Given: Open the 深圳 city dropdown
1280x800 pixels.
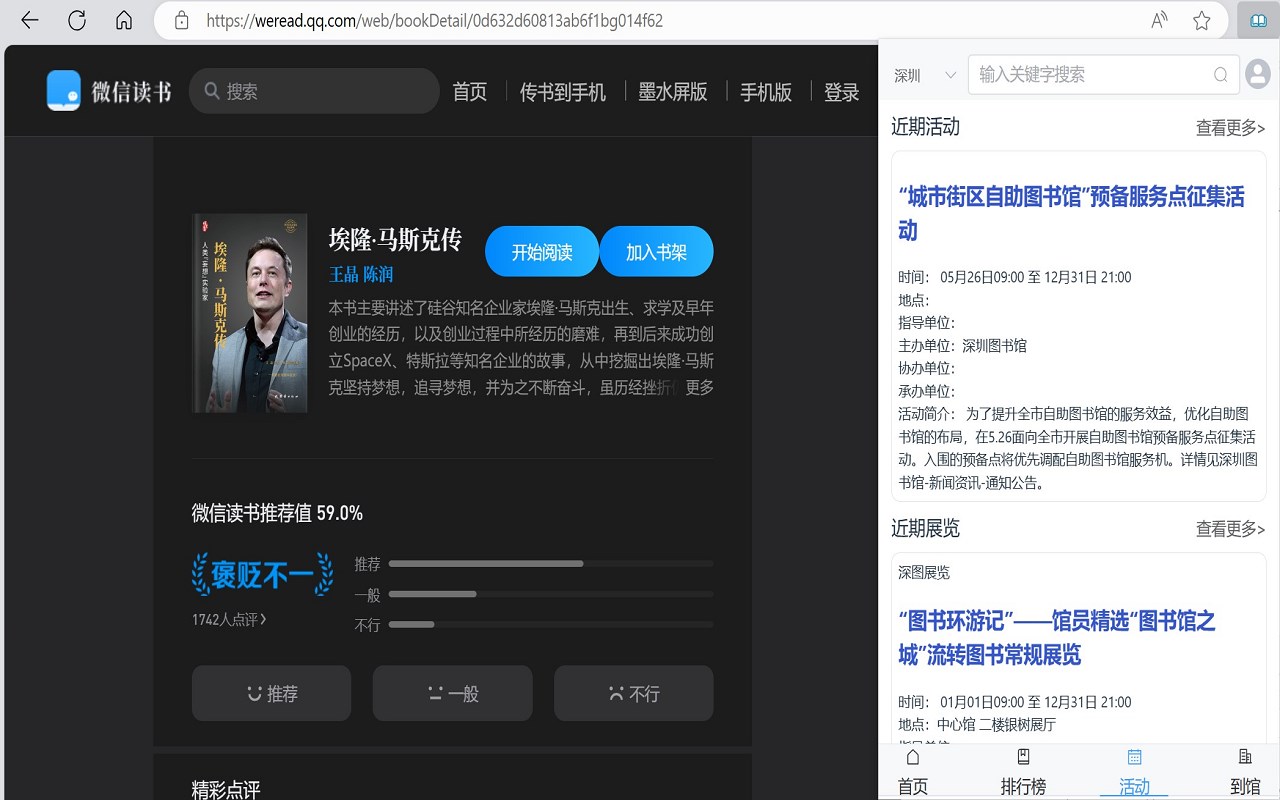Looking at the screenshot, I should 926,75.
